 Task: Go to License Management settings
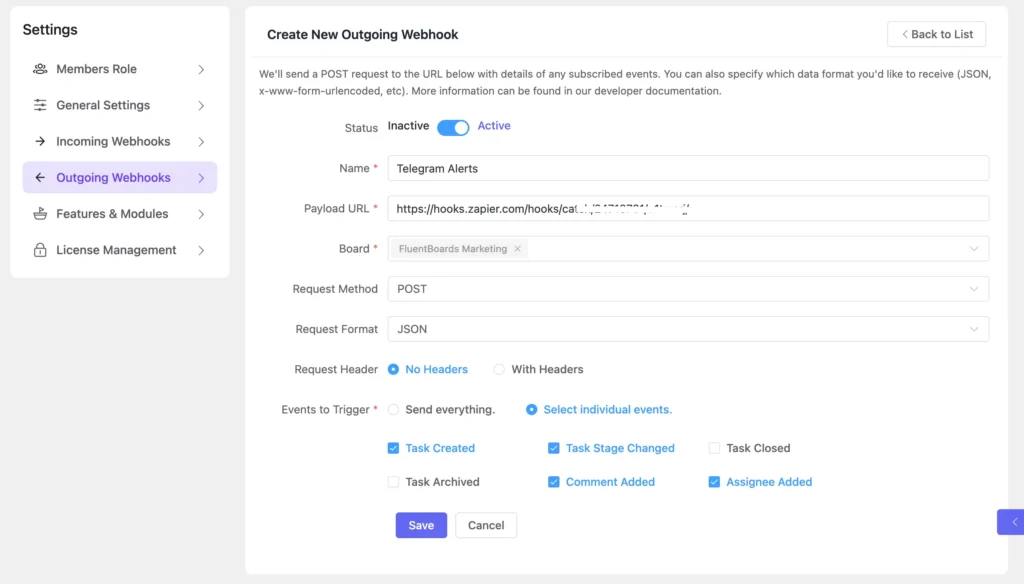tap(116, 250)
